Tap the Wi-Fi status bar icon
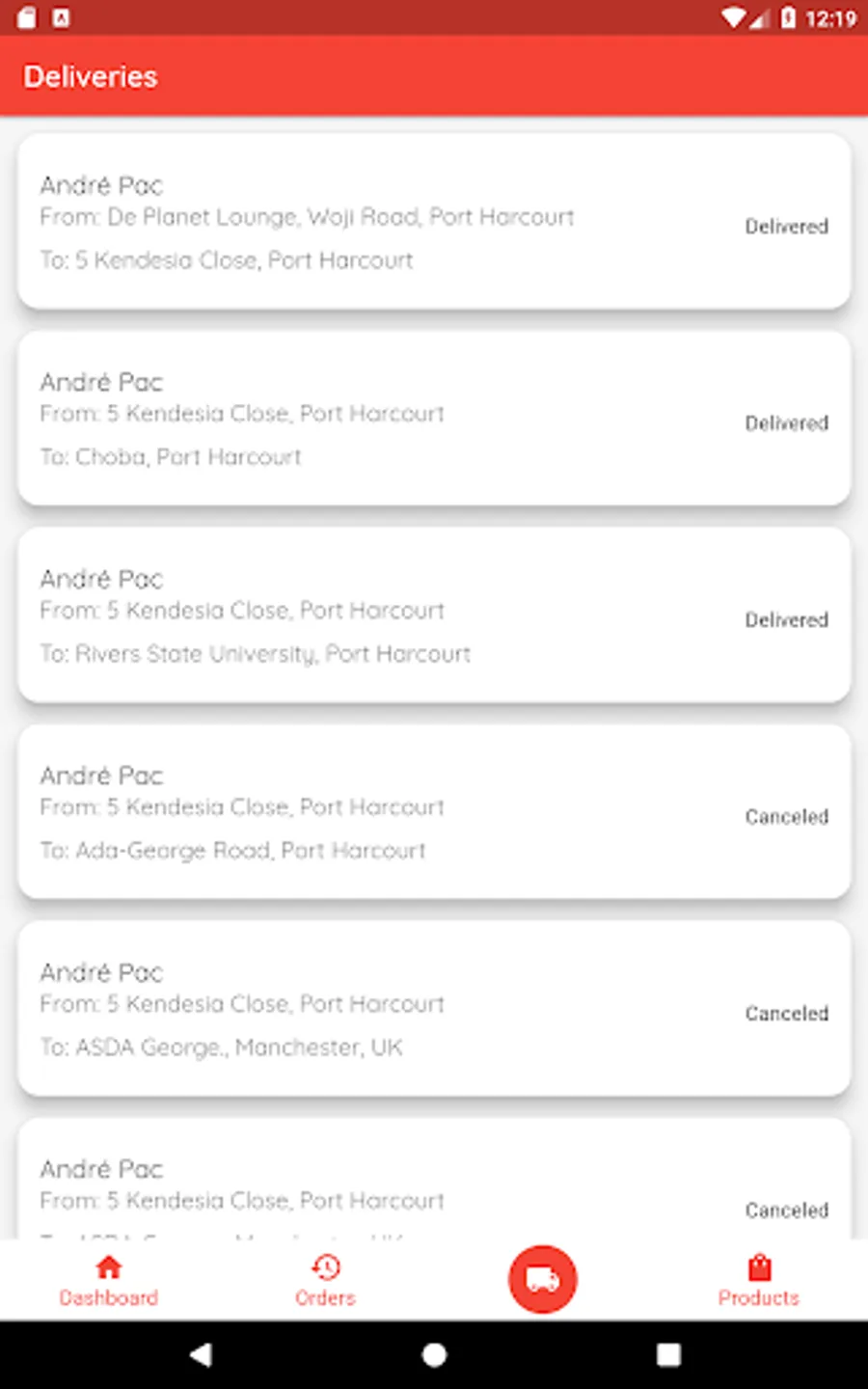868x1389 pixels. [734, 17]
